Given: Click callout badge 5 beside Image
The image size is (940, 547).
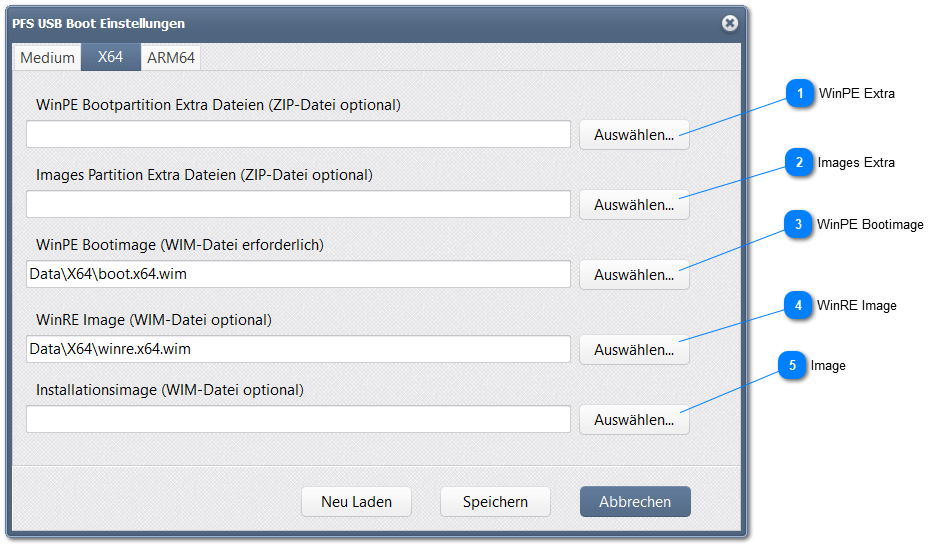Looking at the screenshot, I should pos(792,366).
